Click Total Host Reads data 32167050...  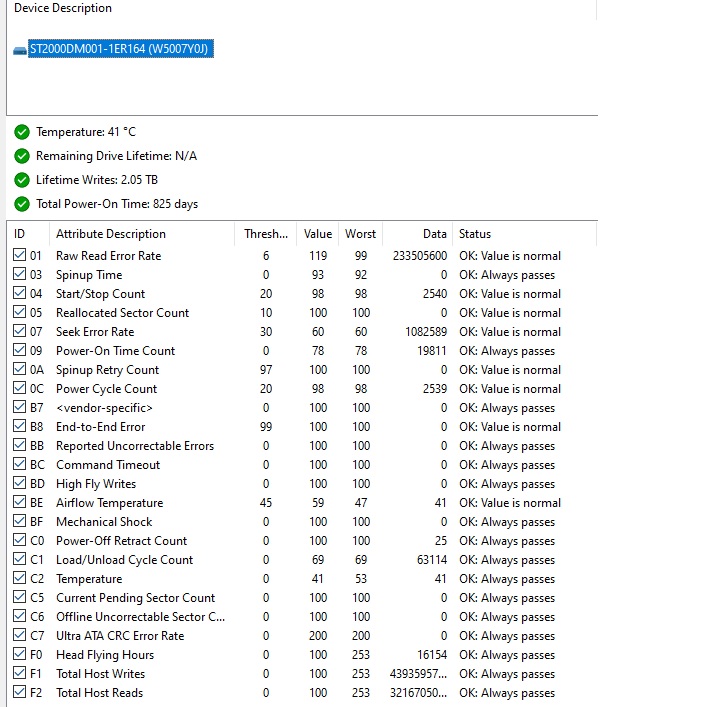point(418,693)
